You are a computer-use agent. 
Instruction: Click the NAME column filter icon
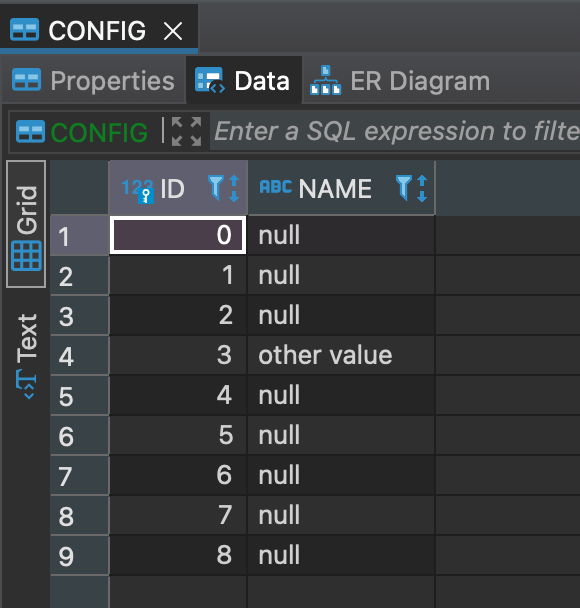[x=404, y=188]
